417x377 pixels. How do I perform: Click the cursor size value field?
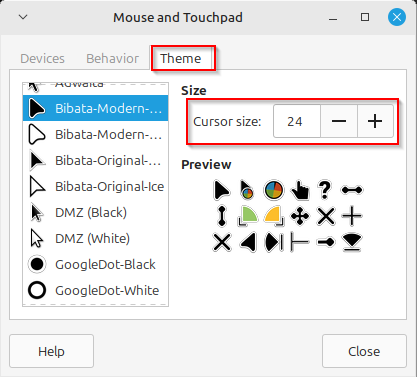(x=297, y=121)
